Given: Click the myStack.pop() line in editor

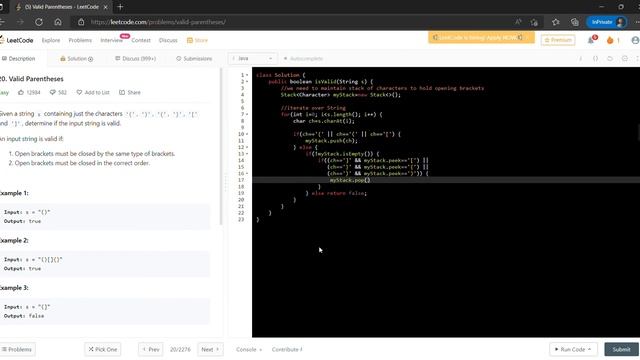Looking at the screenshot, I should (x=350, y=180).
